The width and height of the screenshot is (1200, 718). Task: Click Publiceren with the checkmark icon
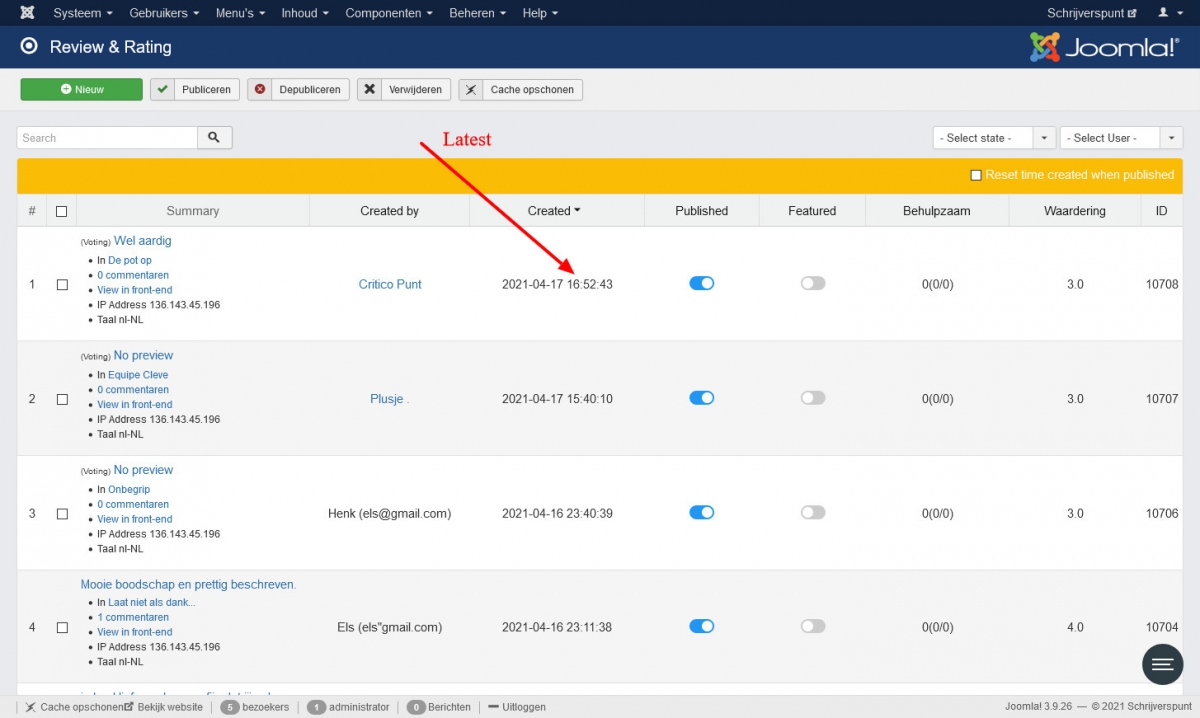195,89
